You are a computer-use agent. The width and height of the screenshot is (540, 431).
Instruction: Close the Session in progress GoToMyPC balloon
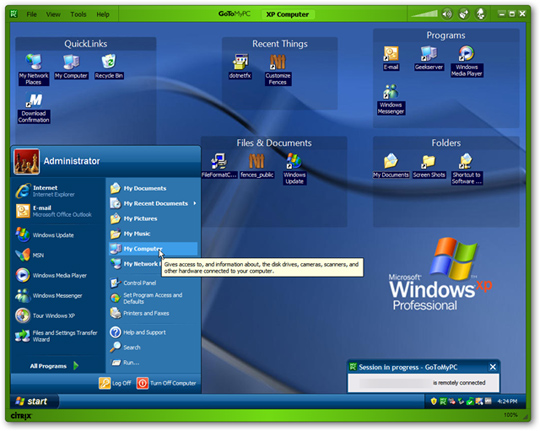point(493,367)
